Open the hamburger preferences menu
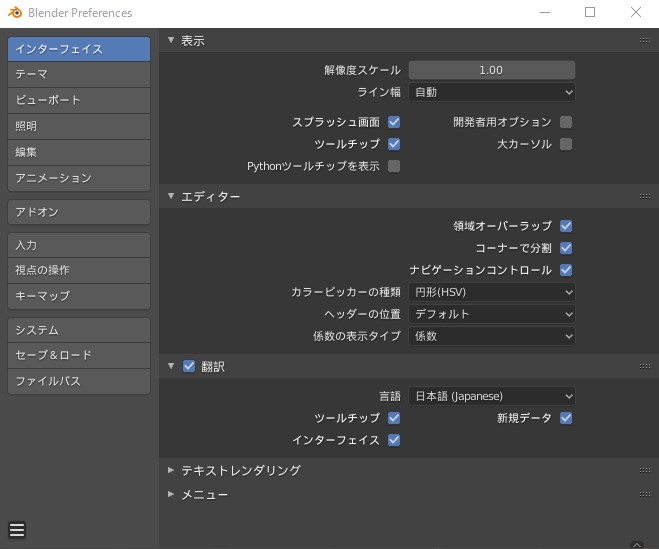This screenshot has width=659, height=549. 17,530
